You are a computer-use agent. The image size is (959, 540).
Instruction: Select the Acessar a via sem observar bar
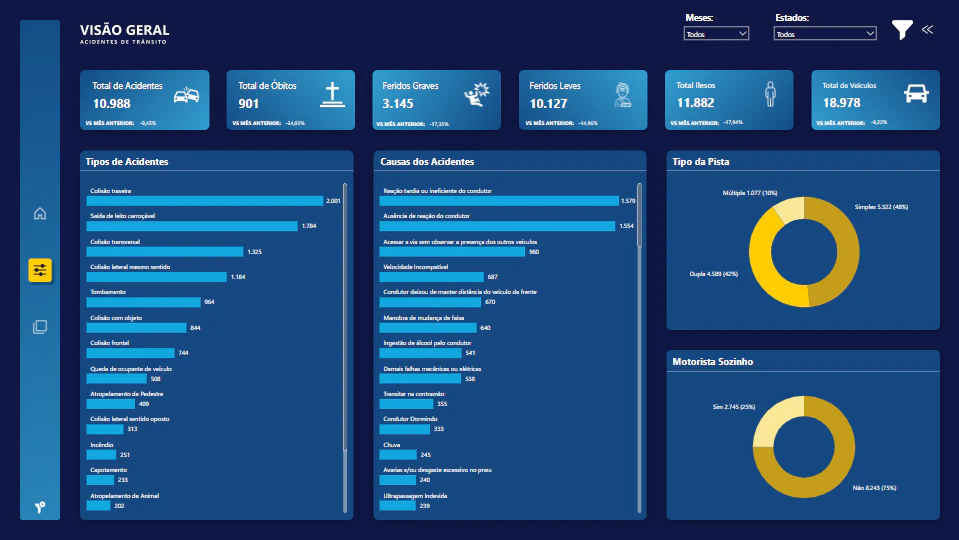coord(453,251)
